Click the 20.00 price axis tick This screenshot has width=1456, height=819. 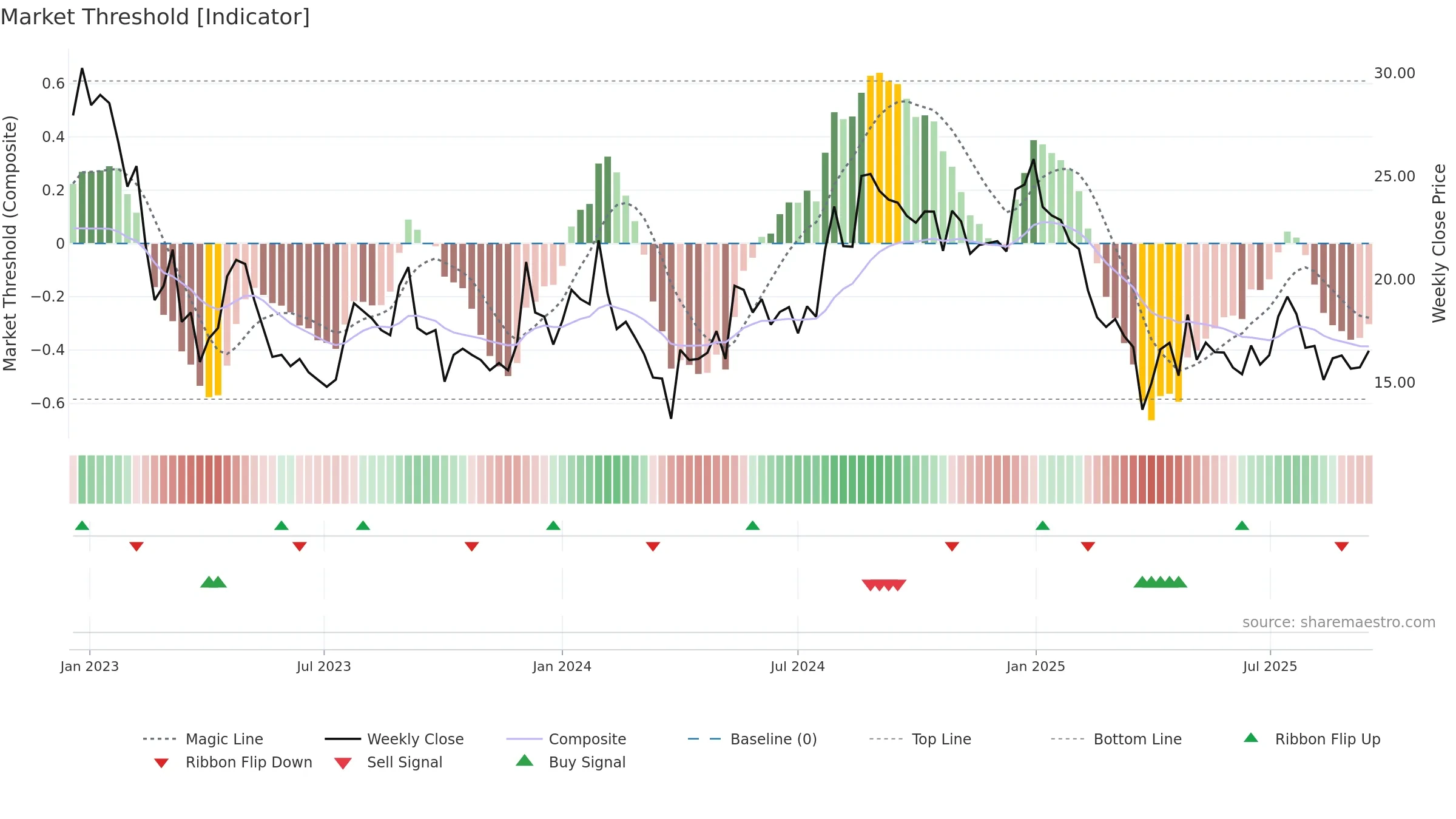pyautogui.click(x=1395, y=280)
